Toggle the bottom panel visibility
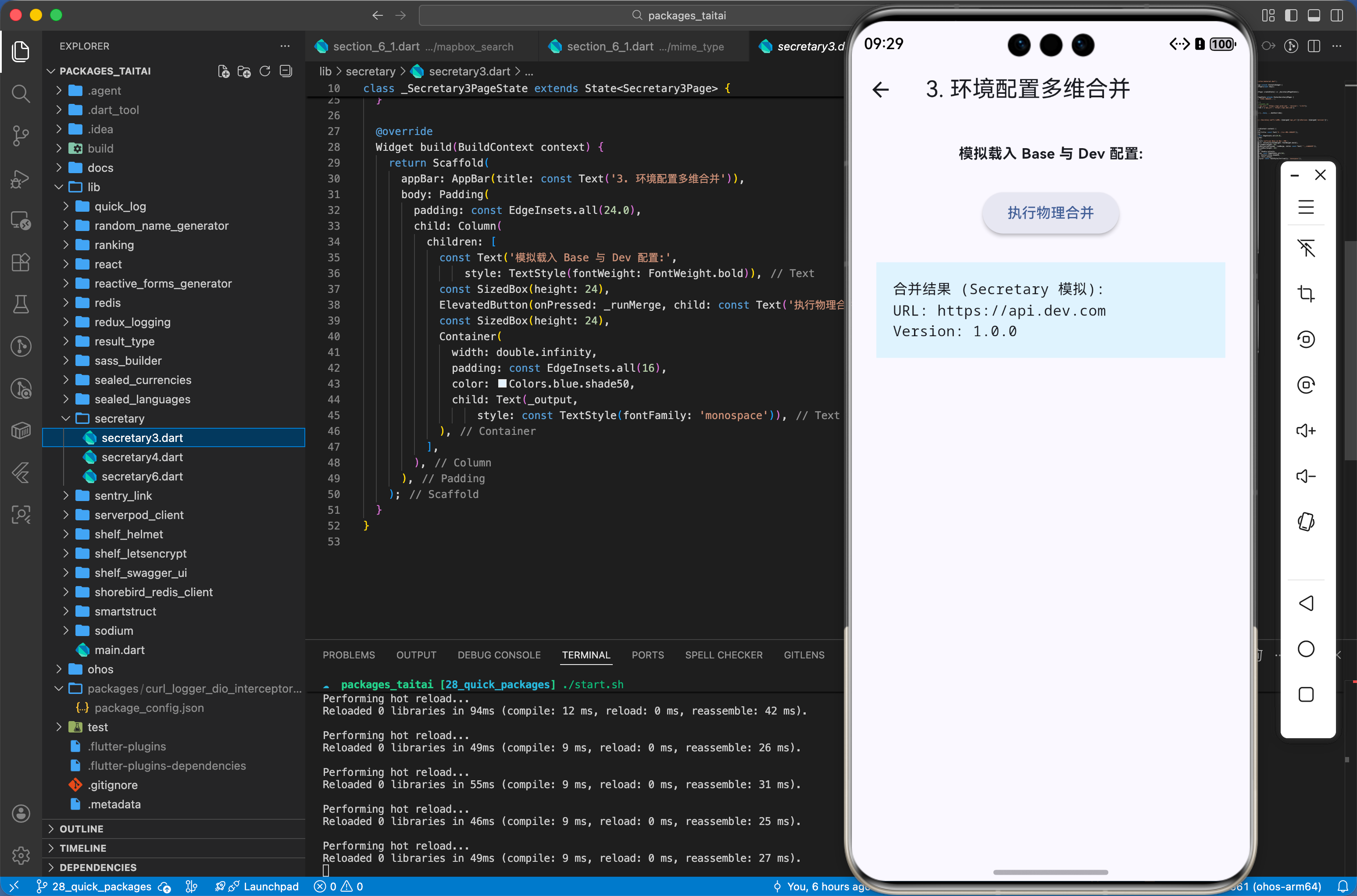This screenshot has height=896, width=1357. pos(1314,15)
